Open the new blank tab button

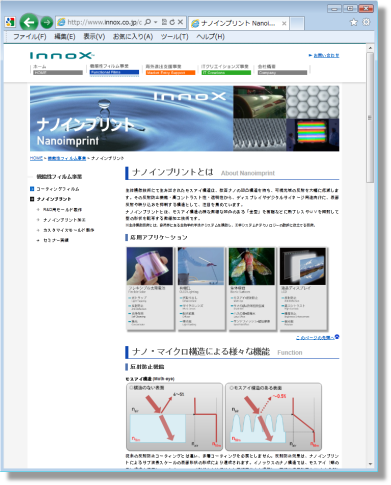point(297,23)
